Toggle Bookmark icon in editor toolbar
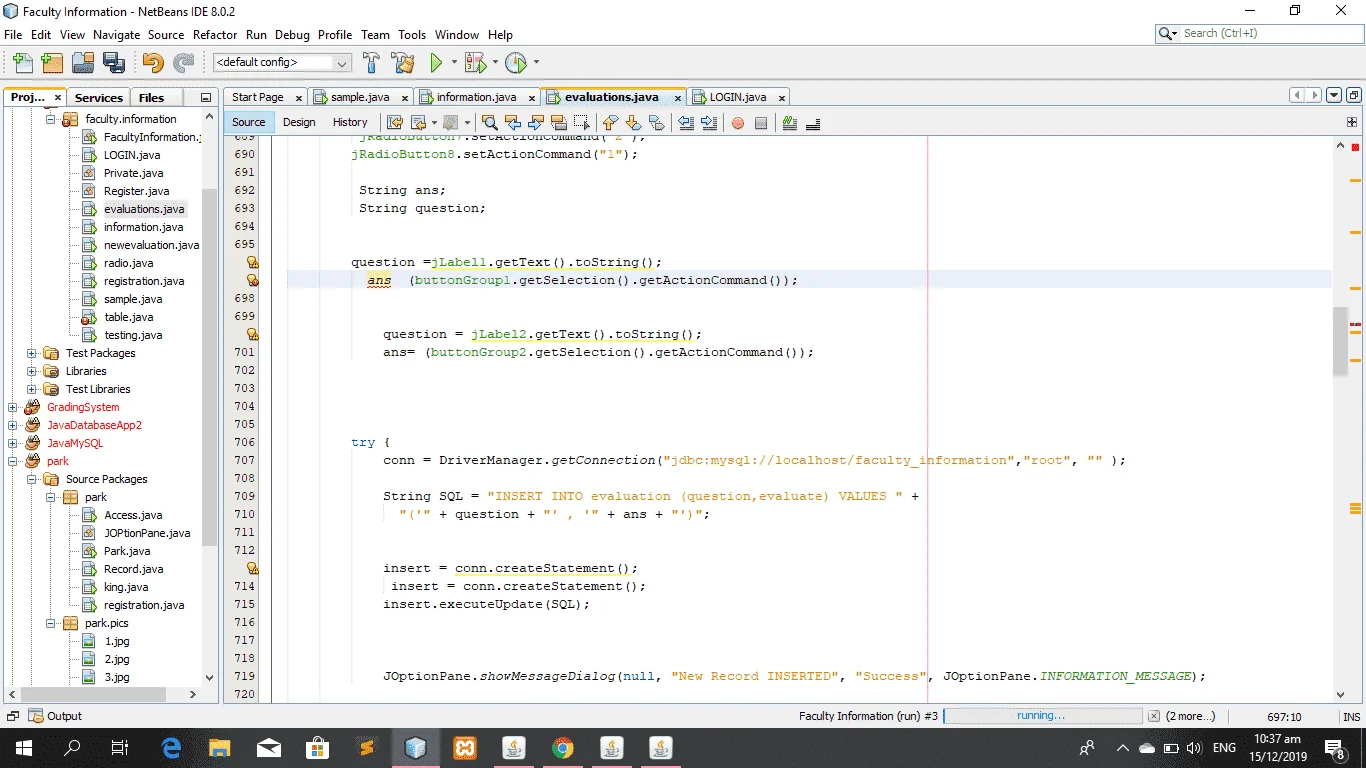This screenshot has width=1366, height=768. pyautogui.click(x=656, y=123)
